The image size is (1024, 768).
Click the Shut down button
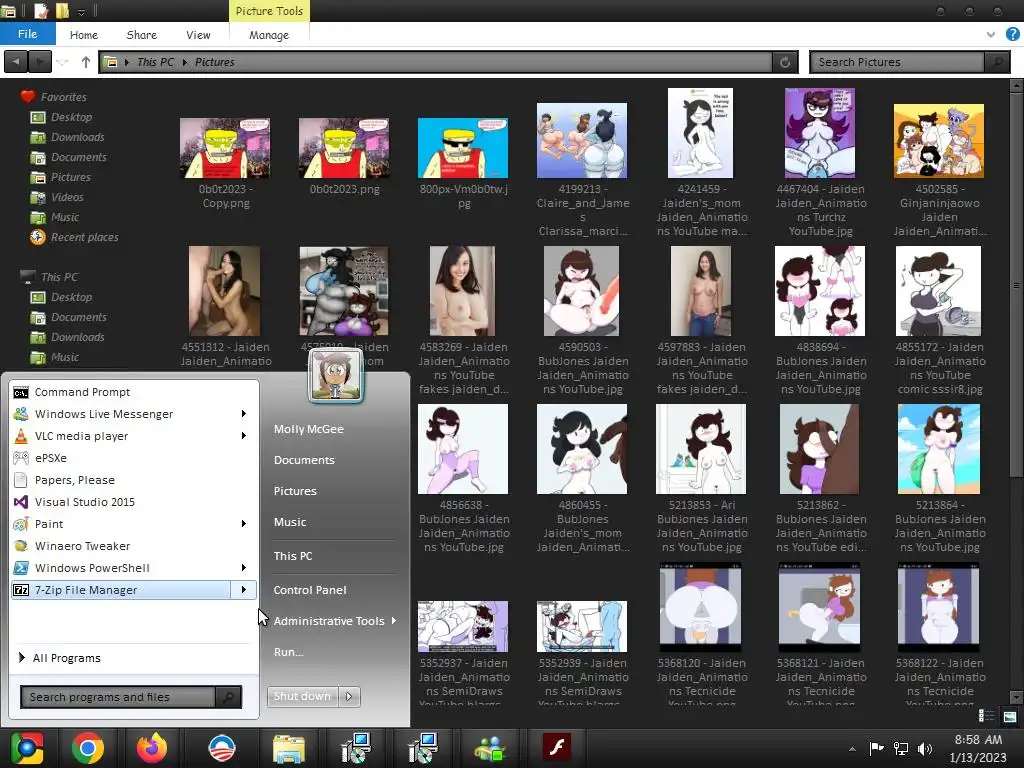pyautogui.click(x=303, y=697)
